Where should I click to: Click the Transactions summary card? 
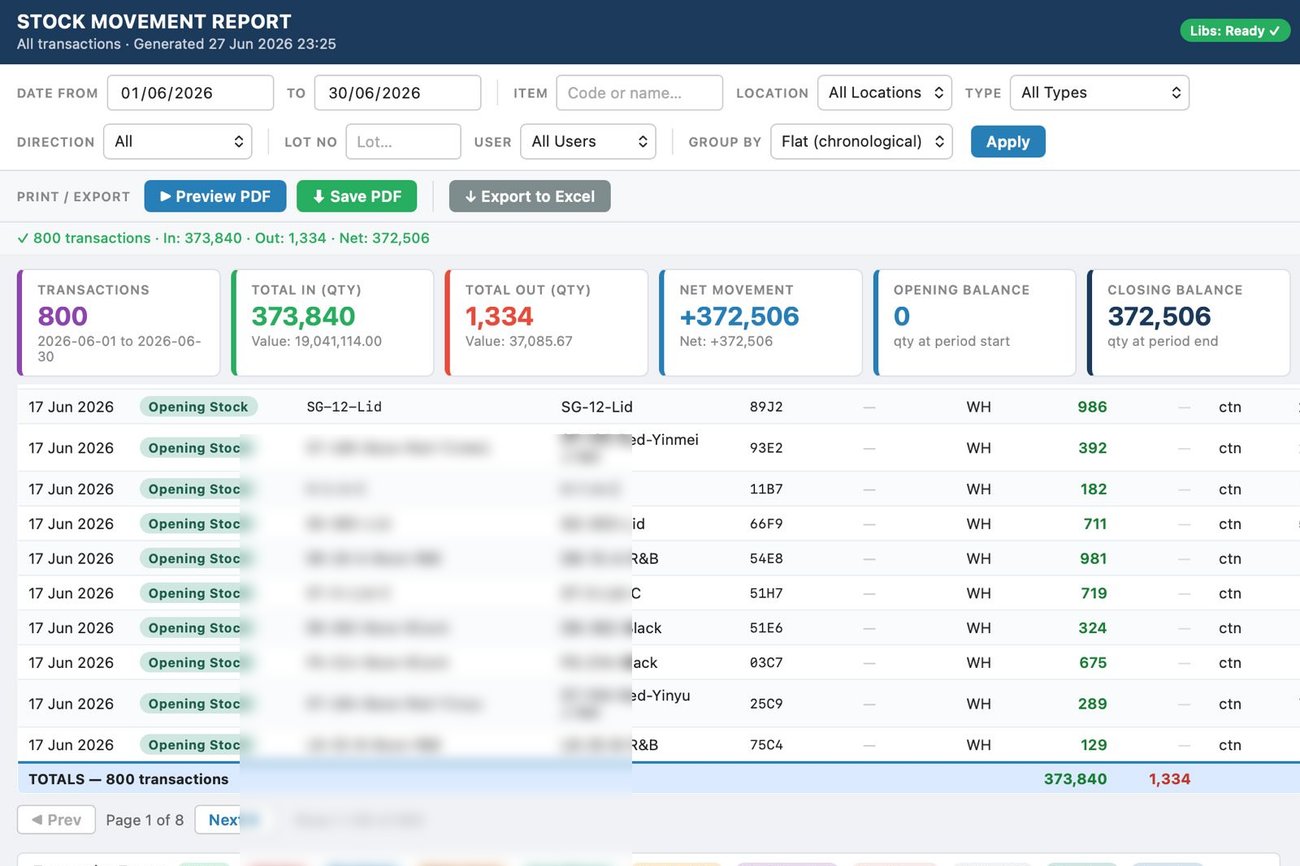(119, 323)
